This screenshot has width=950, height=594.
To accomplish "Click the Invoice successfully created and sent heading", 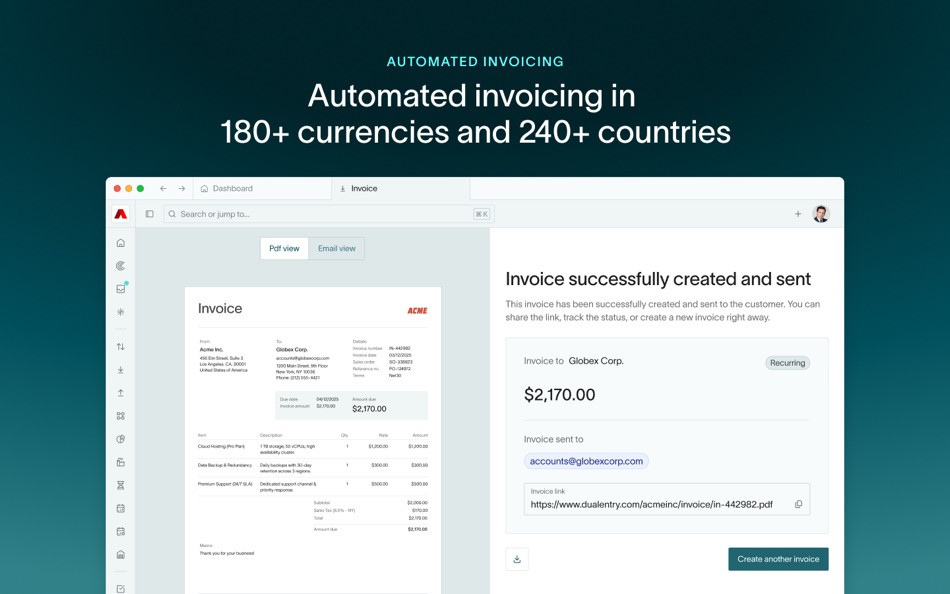I will point(657,279).
